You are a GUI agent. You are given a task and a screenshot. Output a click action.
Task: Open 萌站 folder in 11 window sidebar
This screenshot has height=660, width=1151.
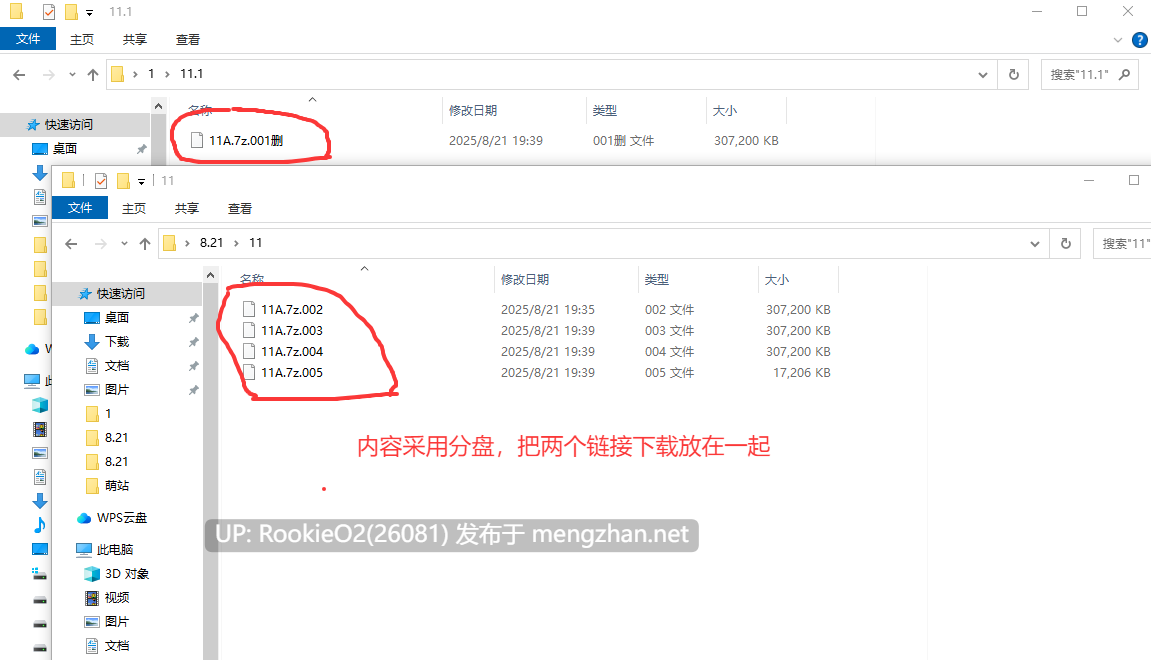[x=107, y=485]
